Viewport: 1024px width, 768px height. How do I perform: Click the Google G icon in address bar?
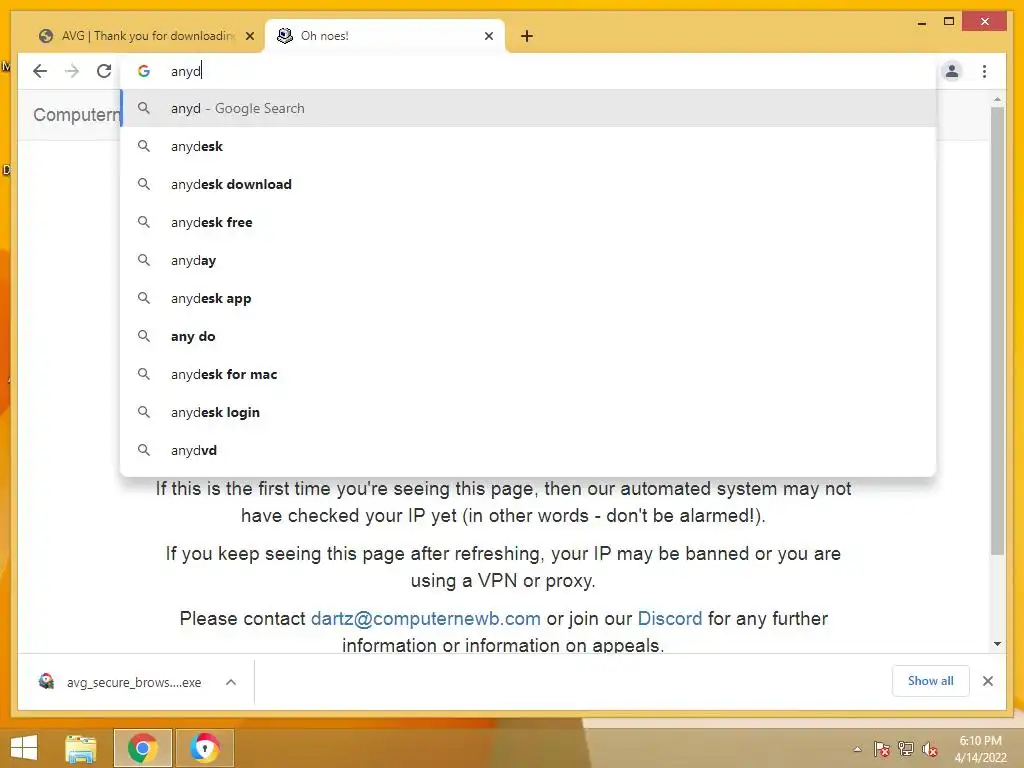(x=144, y=71)
